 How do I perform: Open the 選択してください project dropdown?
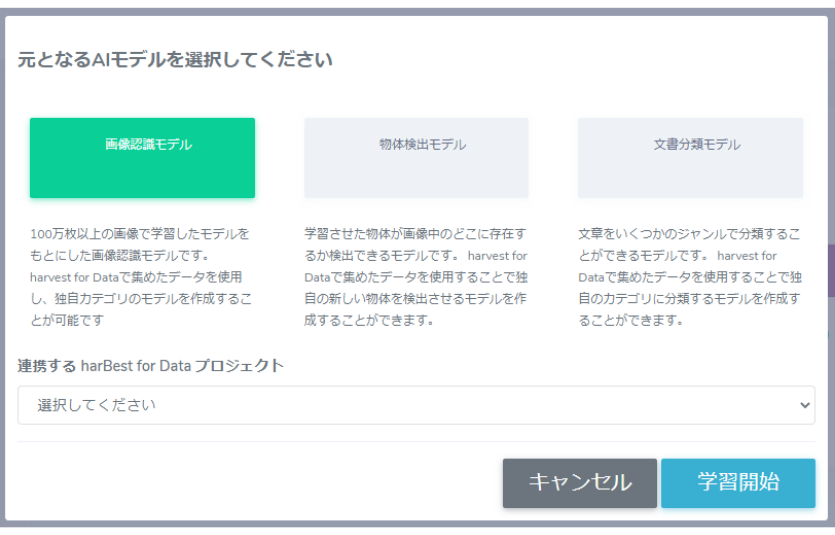coord(400,405)
